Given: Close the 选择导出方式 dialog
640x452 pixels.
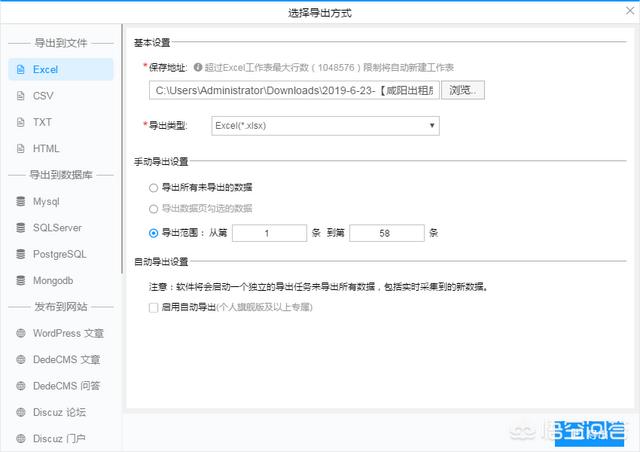Looking at the screenshot, I should coord(630,11).
